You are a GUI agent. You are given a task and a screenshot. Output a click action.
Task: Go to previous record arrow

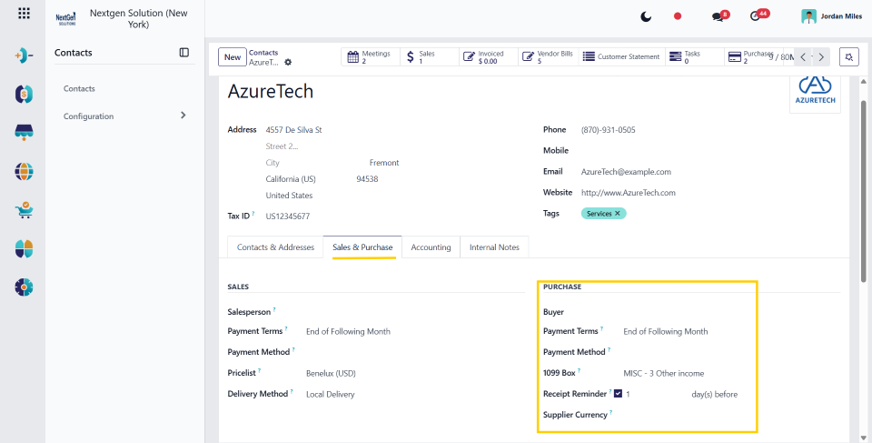click(803, 57)
